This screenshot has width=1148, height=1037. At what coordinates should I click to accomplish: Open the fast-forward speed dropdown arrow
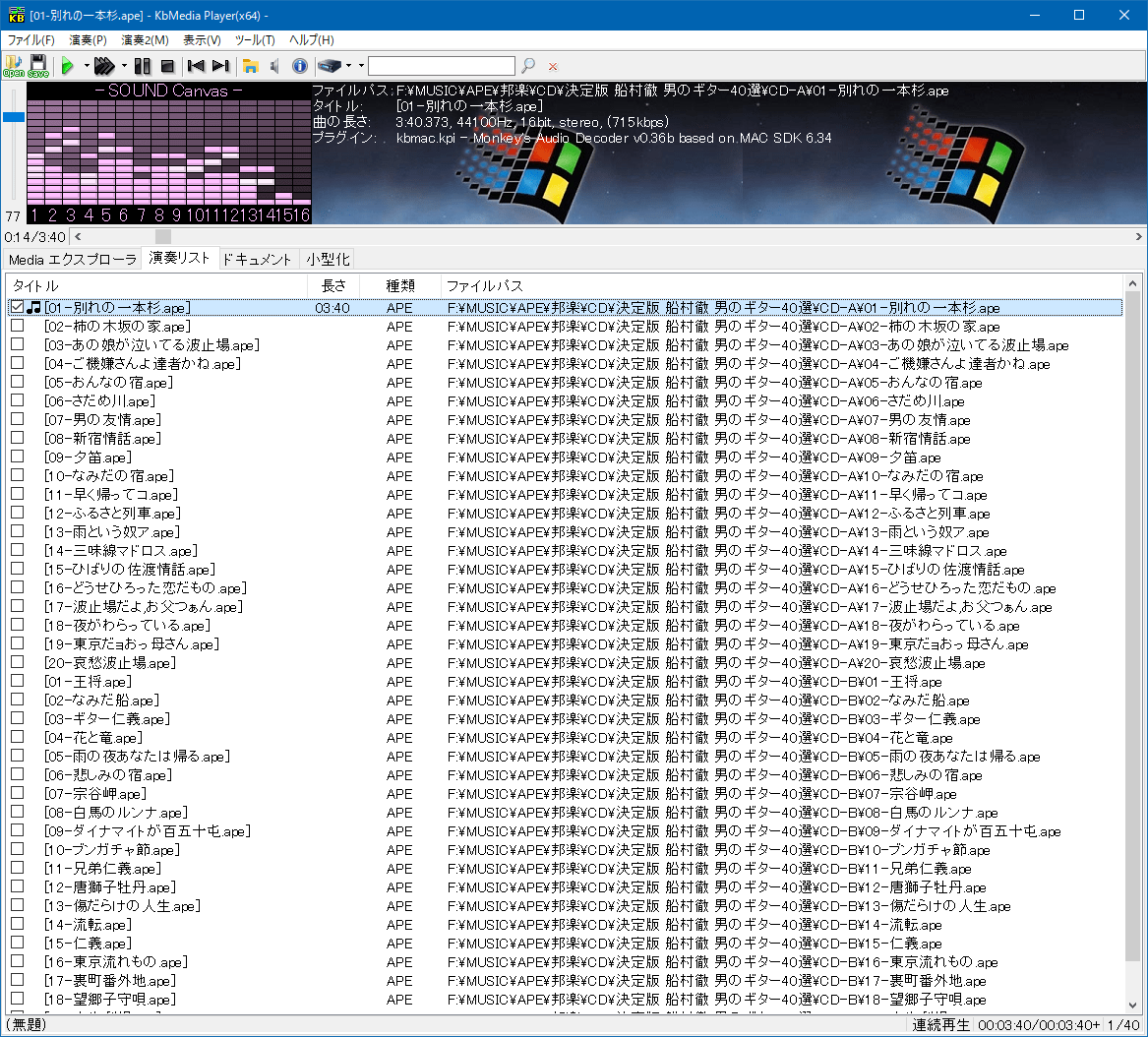point(124,66)
